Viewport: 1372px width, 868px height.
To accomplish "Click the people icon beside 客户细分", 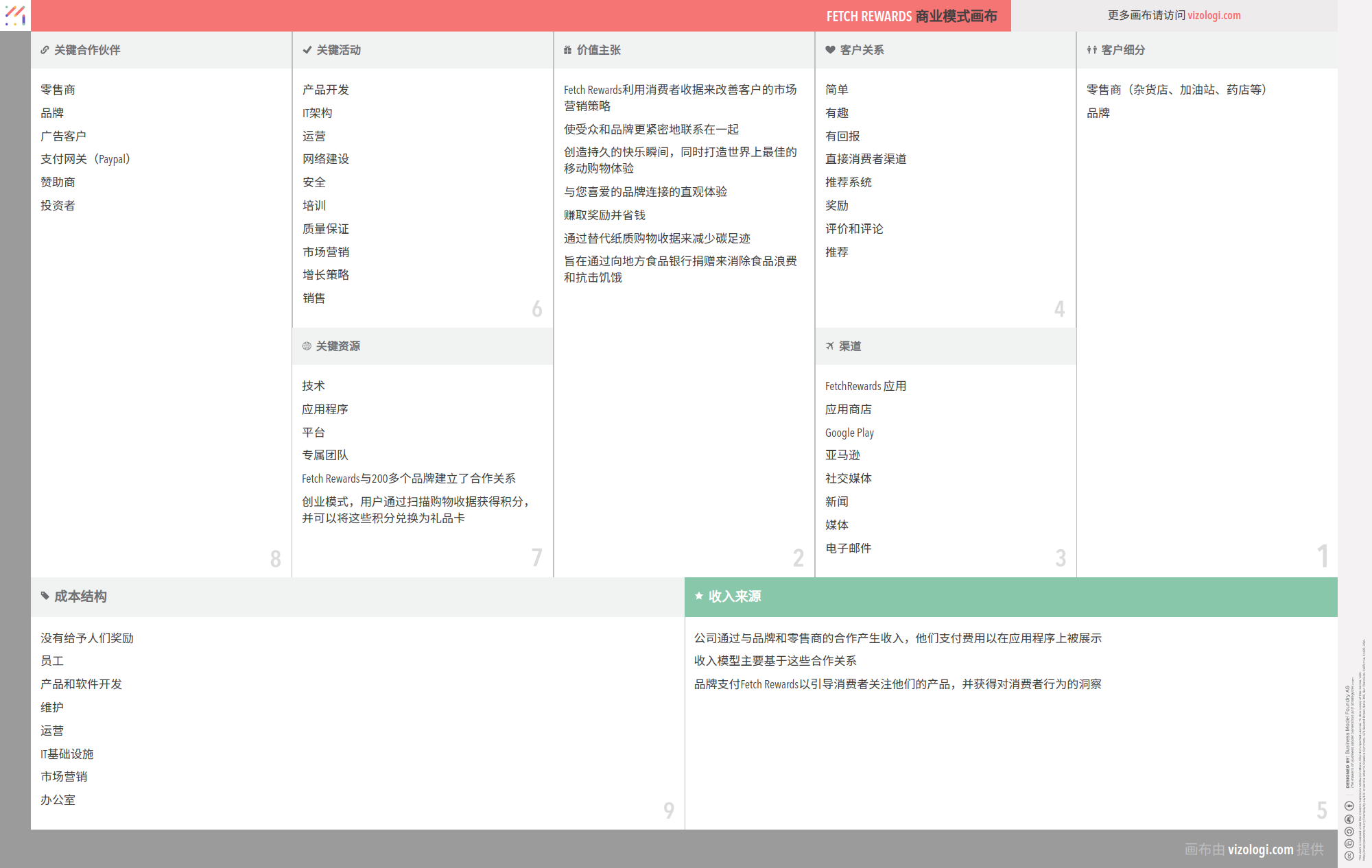I will [x=1091, y=50].
